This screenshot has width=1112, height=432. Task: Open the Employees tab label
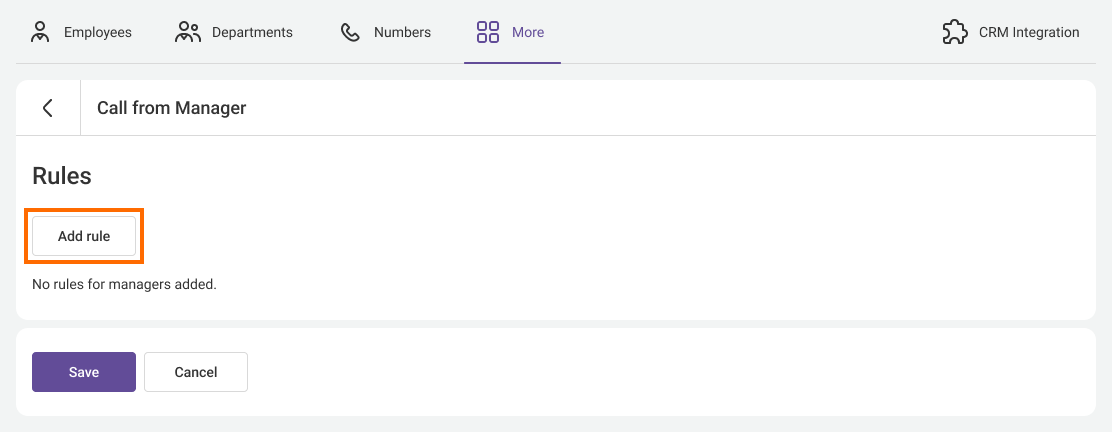tap(98, 32)
